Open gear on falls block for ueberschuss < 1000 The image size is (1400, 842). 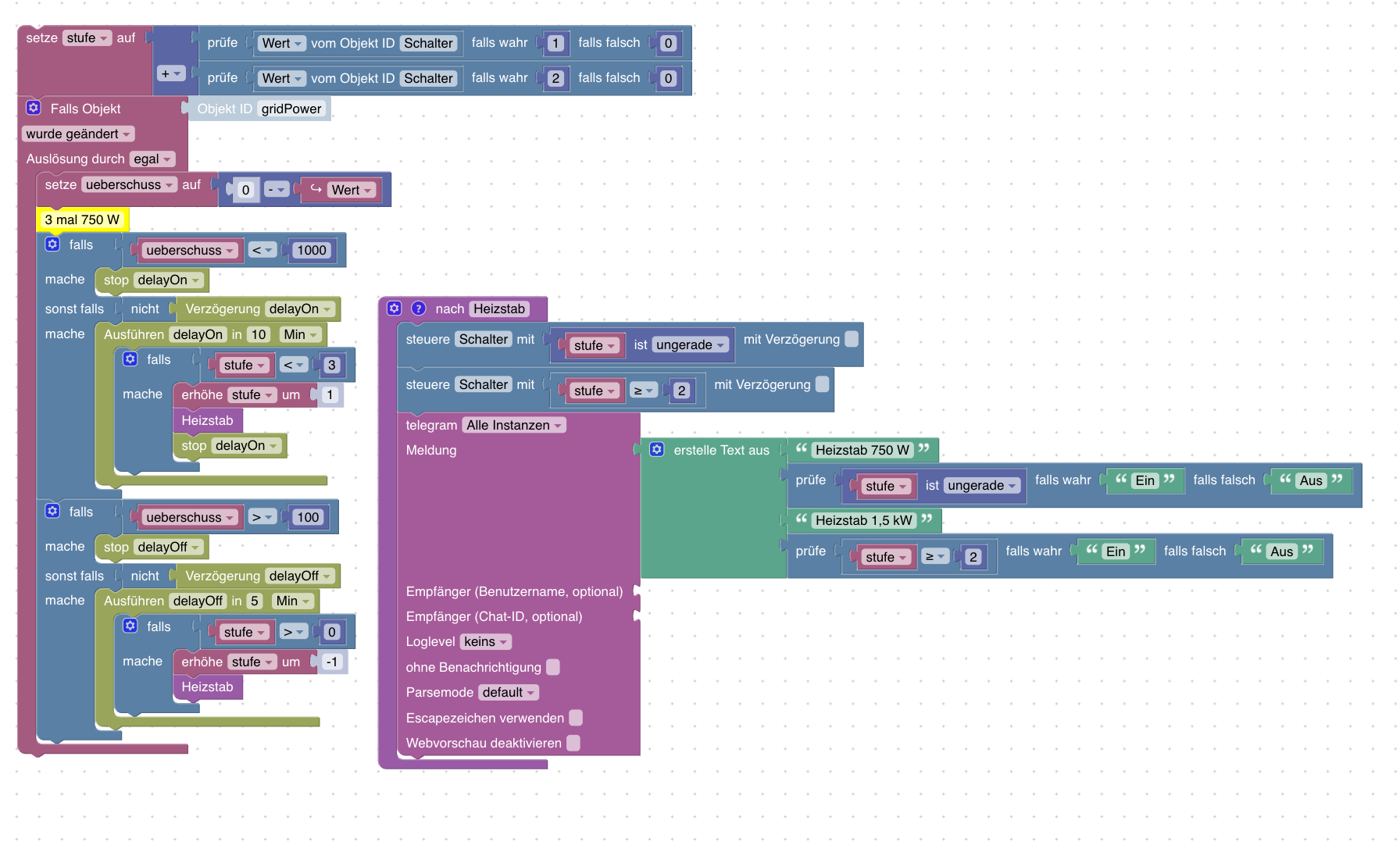[x=52, y=244]
